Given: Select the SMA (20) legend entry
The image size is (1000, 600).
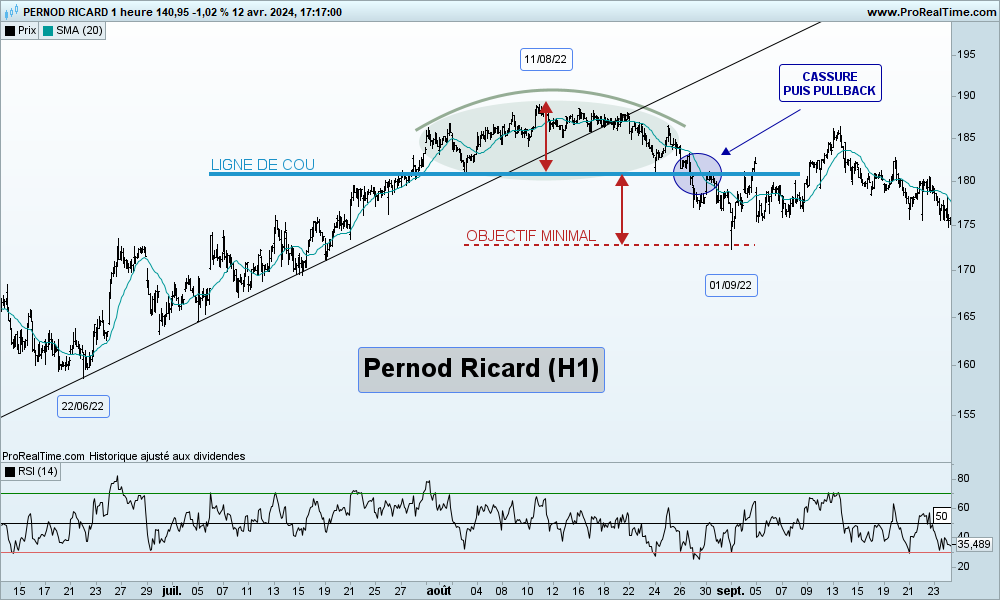Looking at the screenshot, I should point(73,31).
